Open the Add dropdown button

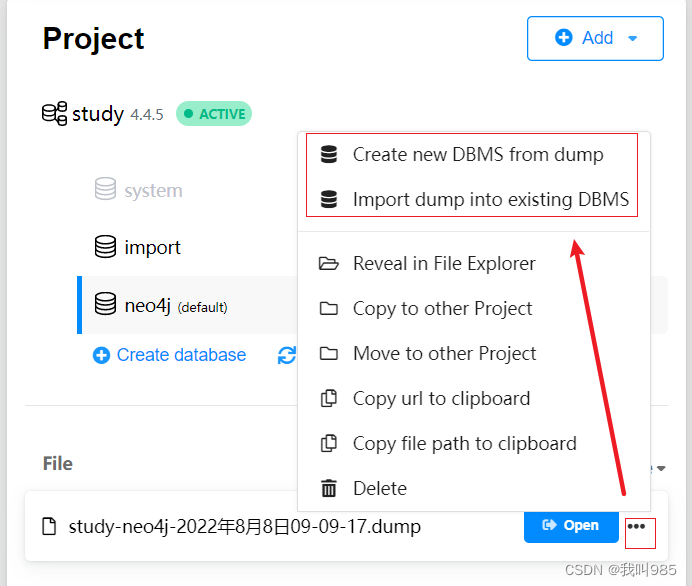click(x=595, y=38)
